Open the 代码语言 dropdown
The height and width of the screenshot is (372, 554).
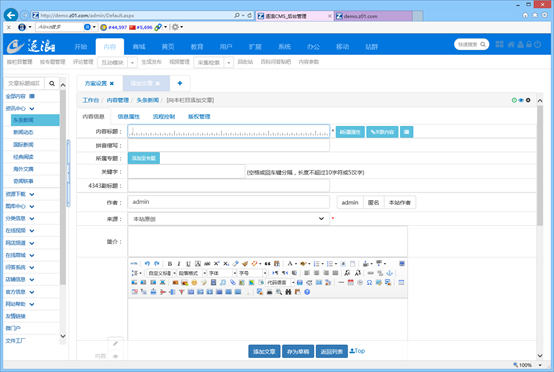click(x=280, y=283)
